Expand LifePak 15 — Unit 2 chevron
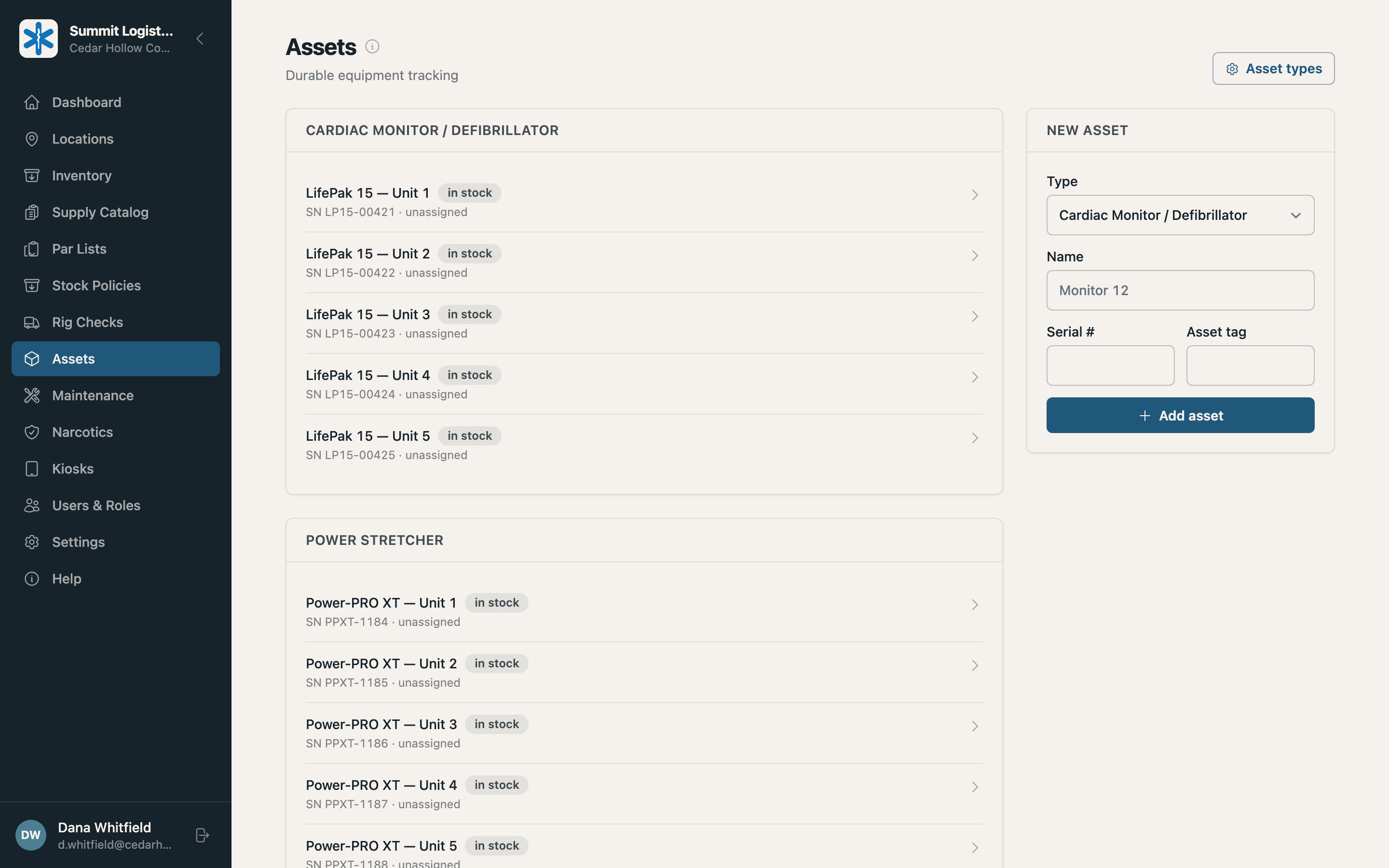 [975, 256]
